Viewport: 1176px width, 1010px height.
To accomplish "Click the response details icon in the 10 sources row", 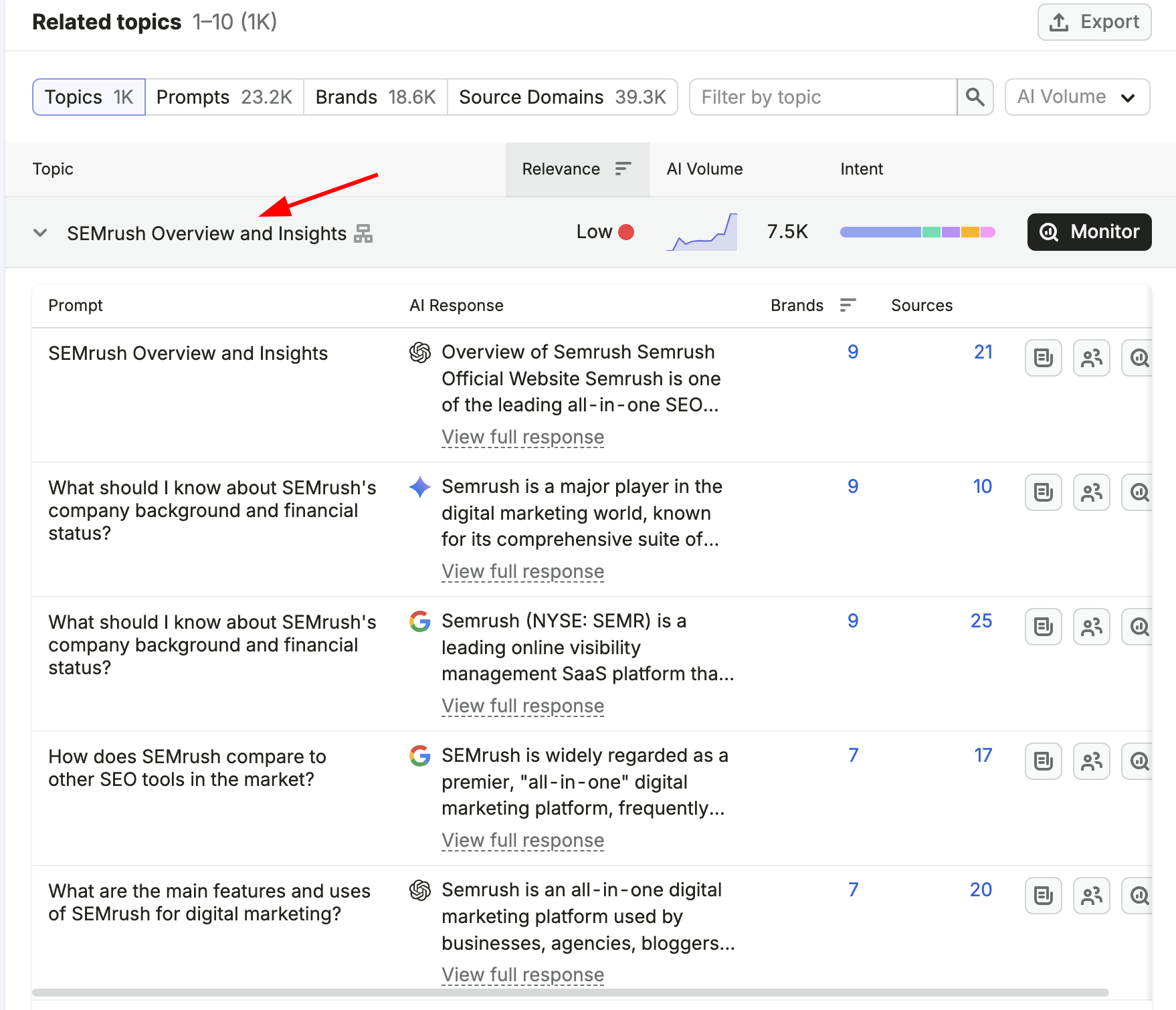I will click(x=1044, y=492).
